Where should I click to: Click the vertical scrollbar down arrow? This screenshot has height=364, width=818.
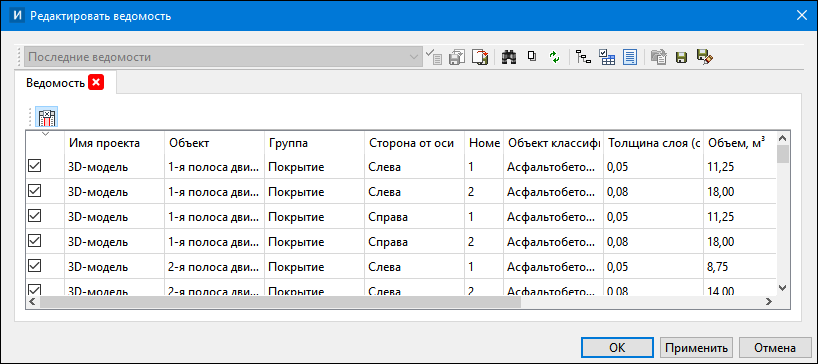(x=782, y=288)
